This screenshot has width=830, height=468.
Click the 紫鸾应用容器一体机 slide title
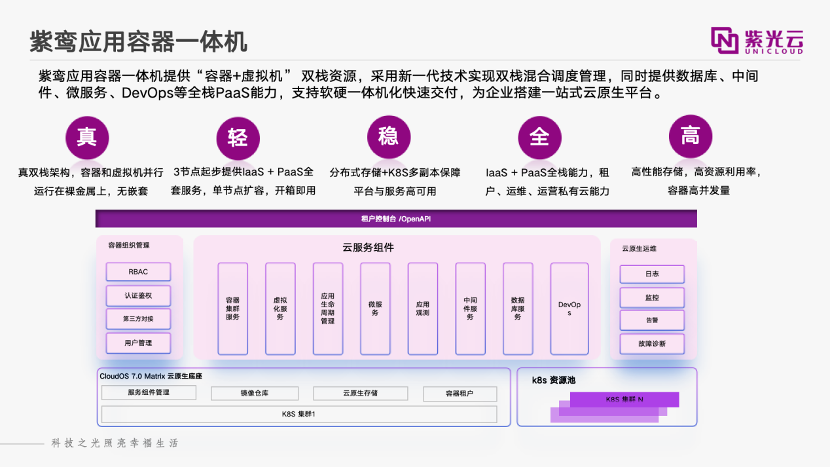pos(137,42)
